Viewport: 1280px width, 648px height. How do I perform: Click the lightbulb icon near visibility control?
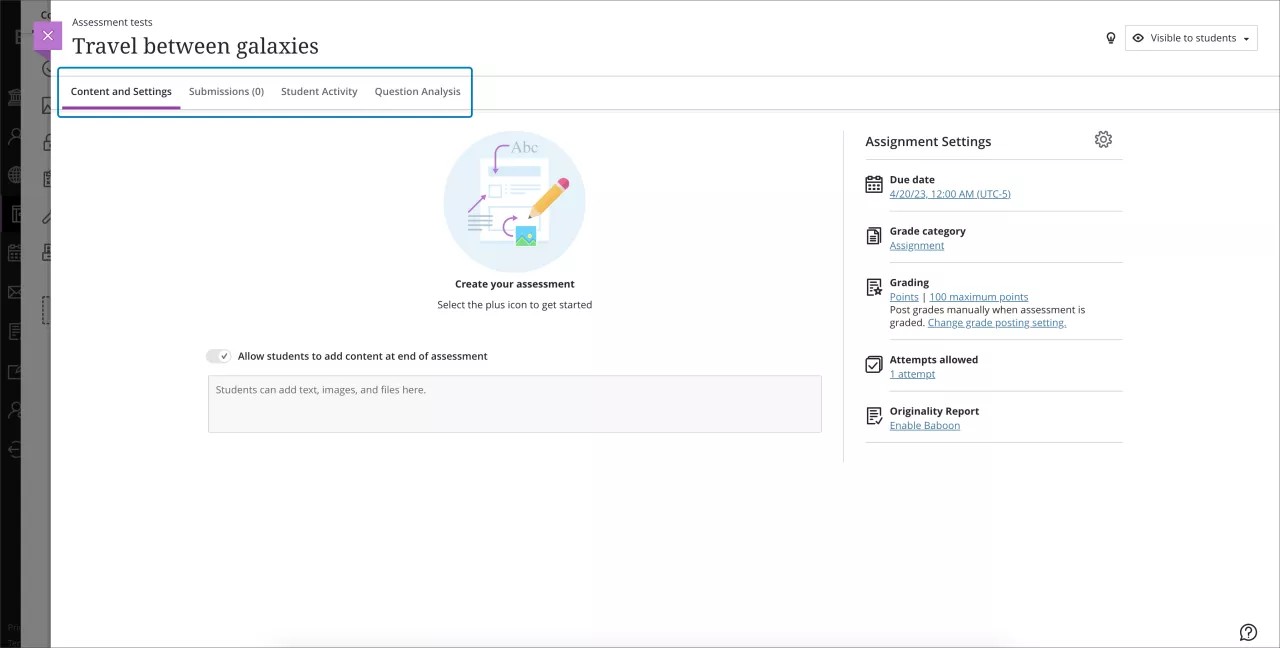point(1110,37)
